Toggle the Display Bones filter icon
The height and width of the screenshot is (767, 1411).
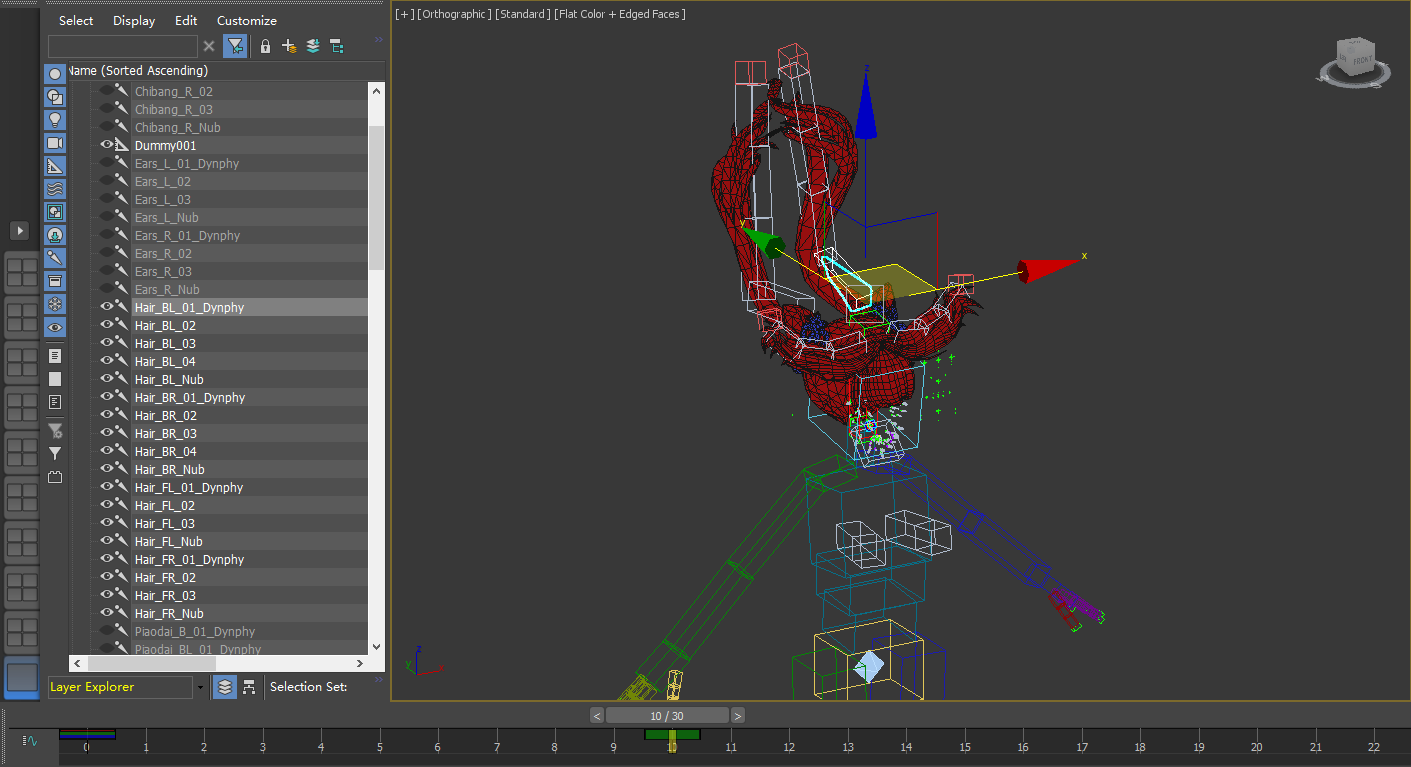click(55, 258)
